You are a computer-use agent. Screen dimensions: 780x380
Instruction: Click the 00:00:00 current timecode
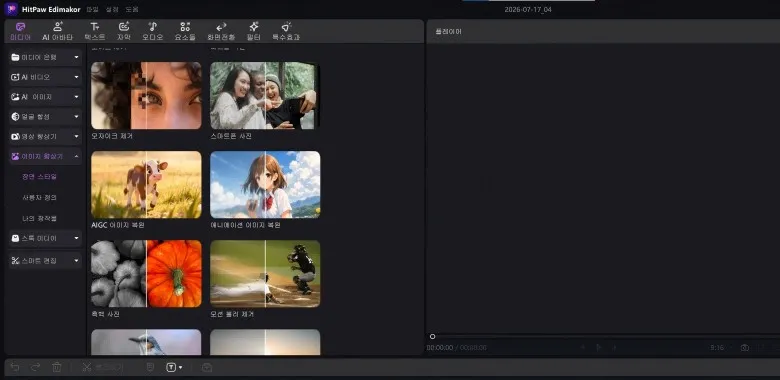point(440,348)
